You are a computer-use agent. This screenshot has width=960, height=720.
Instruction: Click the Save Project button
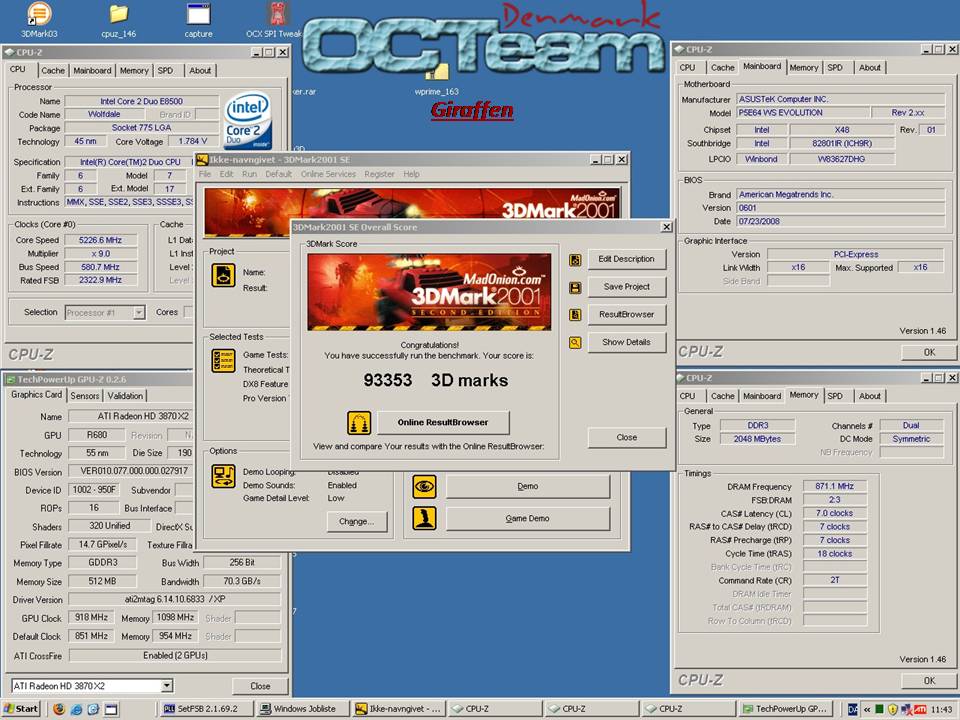click(x=626, y=287)
